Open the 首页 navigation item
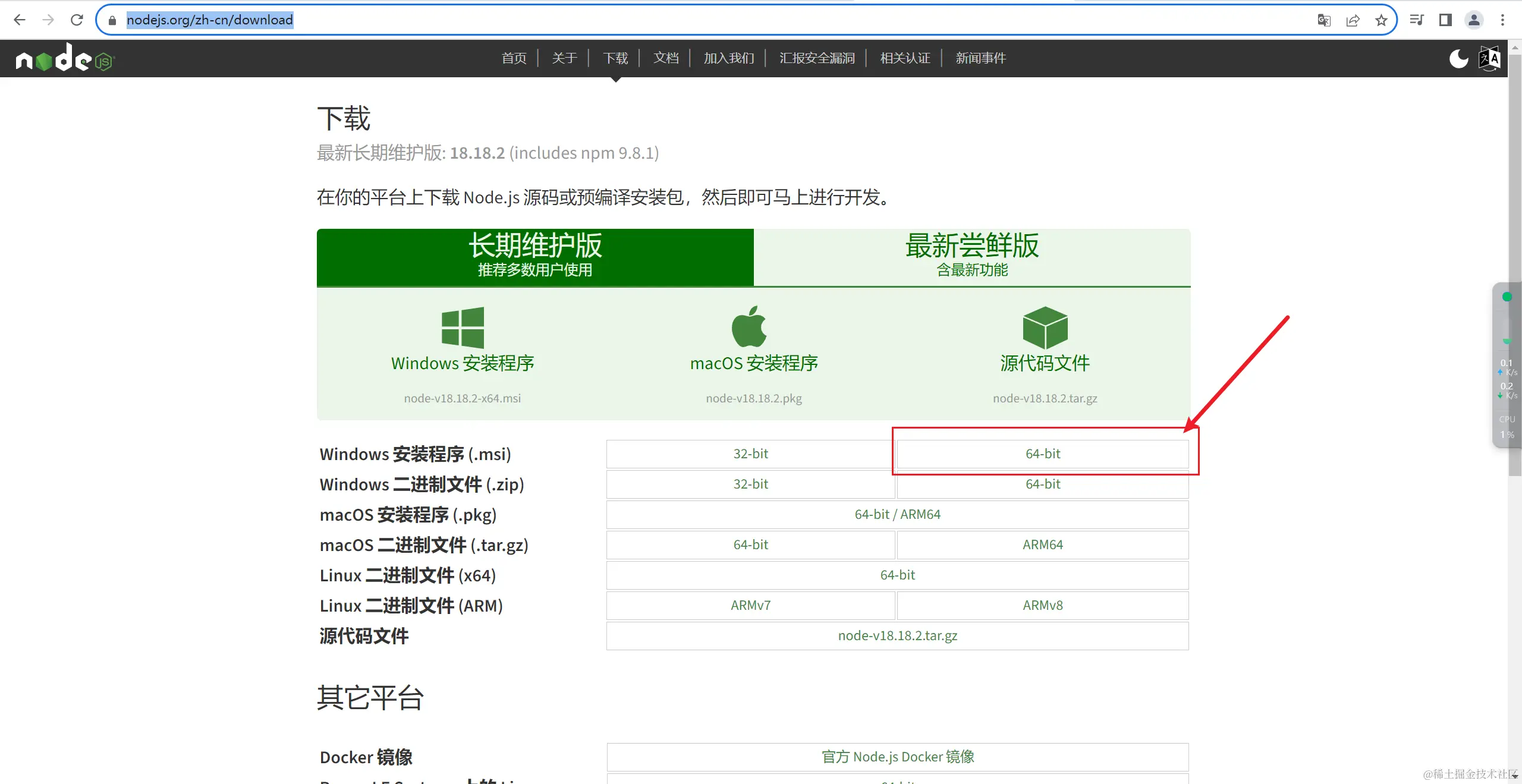This screenshot has width=1522, height=784. click(514, 58)
